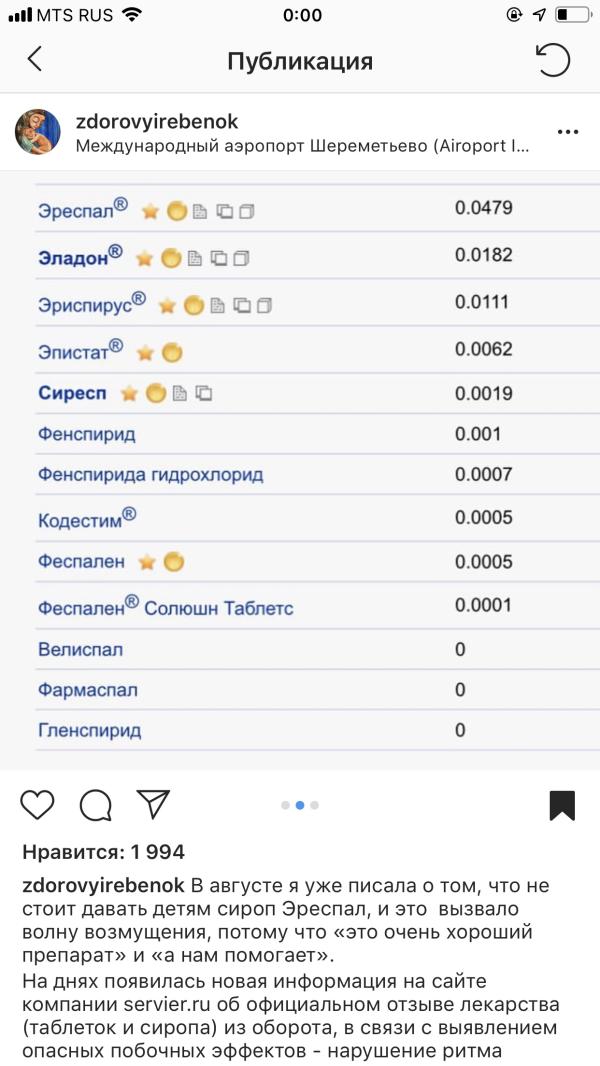Tap the gold star next to Эреспал
600x1066 pixels.
click(x=150, y=211)
